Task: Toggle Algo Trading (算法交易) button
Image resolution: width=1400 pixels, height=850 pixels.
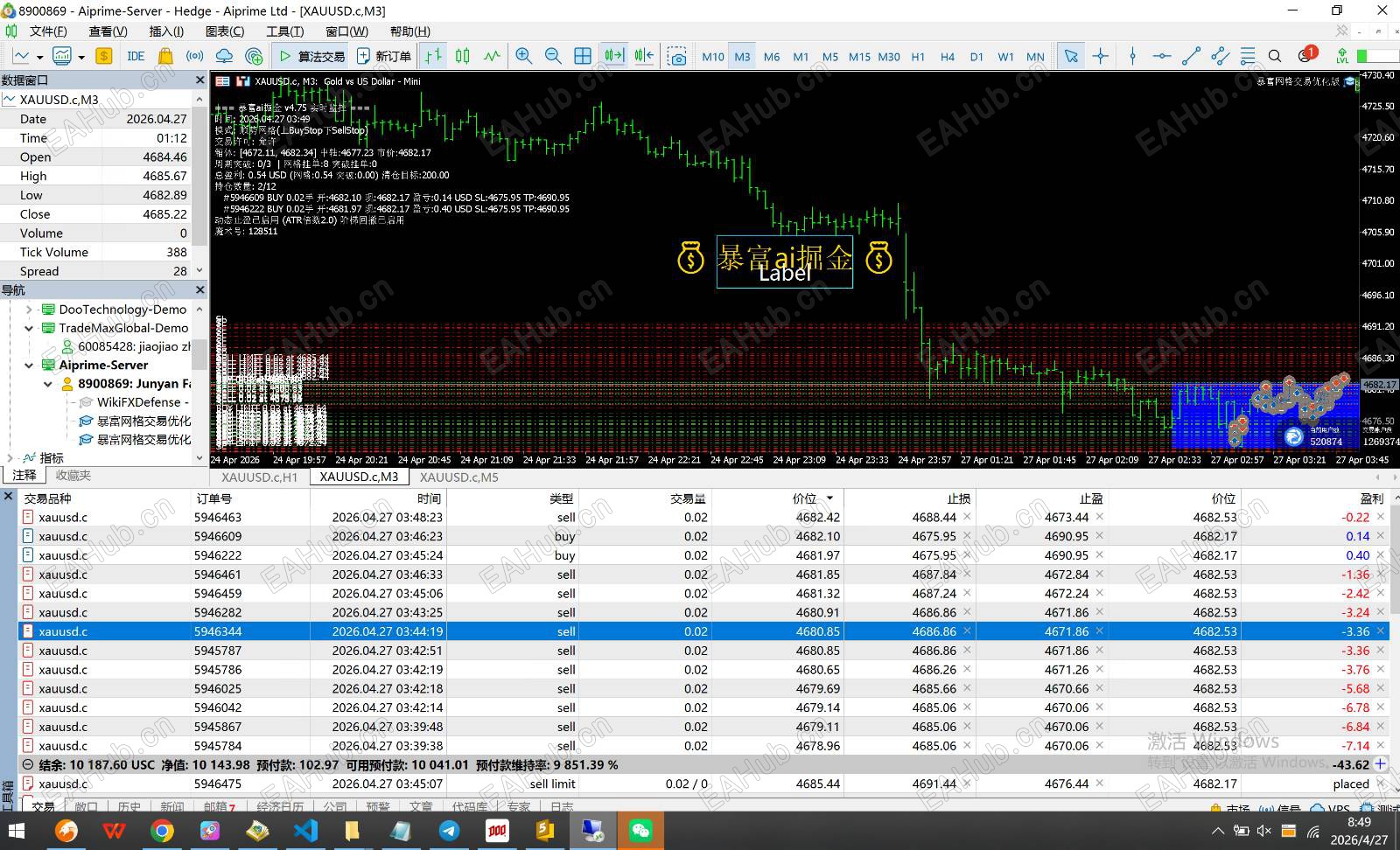Action: pos(312,56)
